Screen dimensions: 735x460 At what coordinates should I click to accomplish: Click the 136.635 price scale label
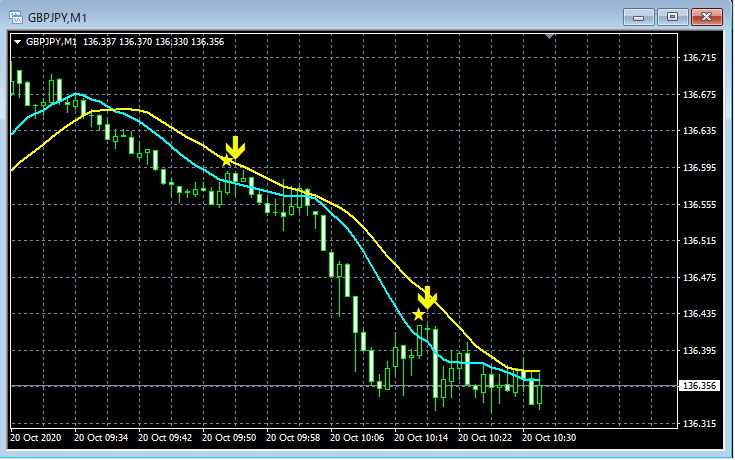click(x=699, y=131)
